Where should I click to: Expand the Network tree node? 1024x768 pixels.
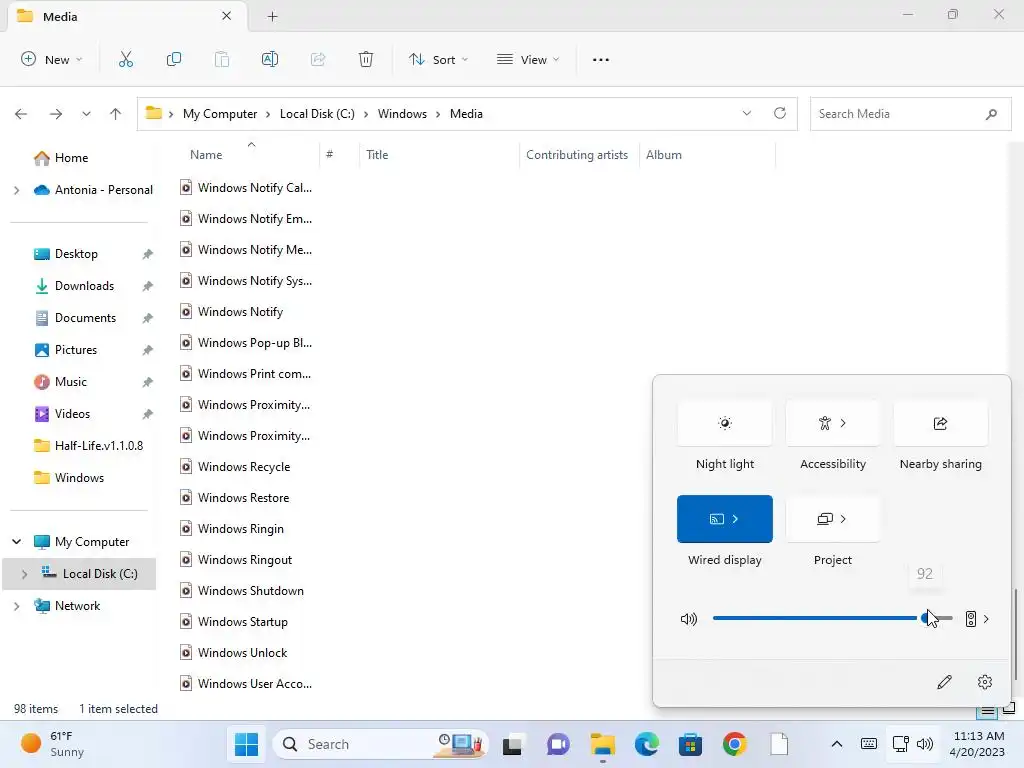coord(16,606)
